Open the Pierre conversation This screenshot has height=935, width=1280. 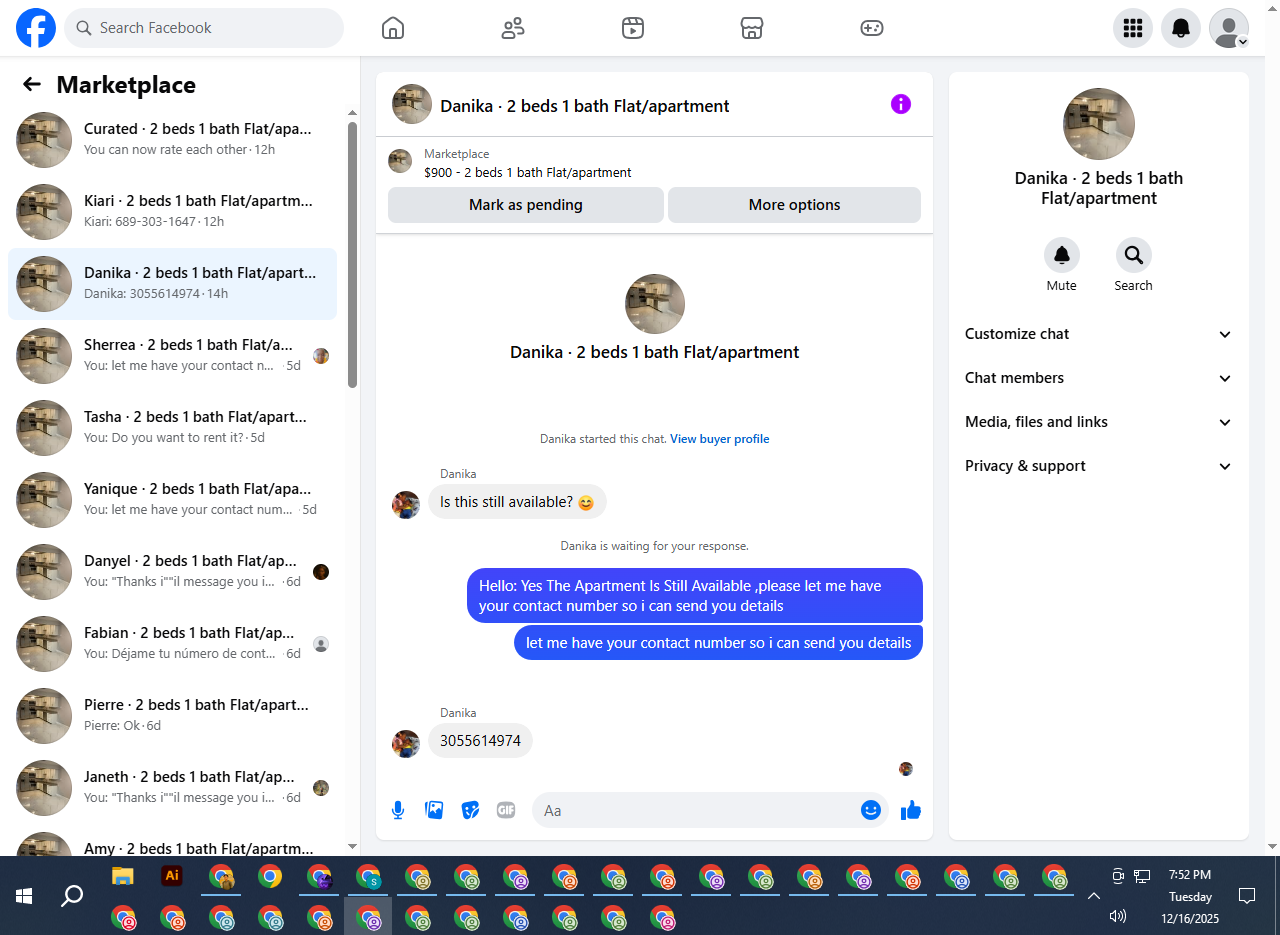click(172, 716)
